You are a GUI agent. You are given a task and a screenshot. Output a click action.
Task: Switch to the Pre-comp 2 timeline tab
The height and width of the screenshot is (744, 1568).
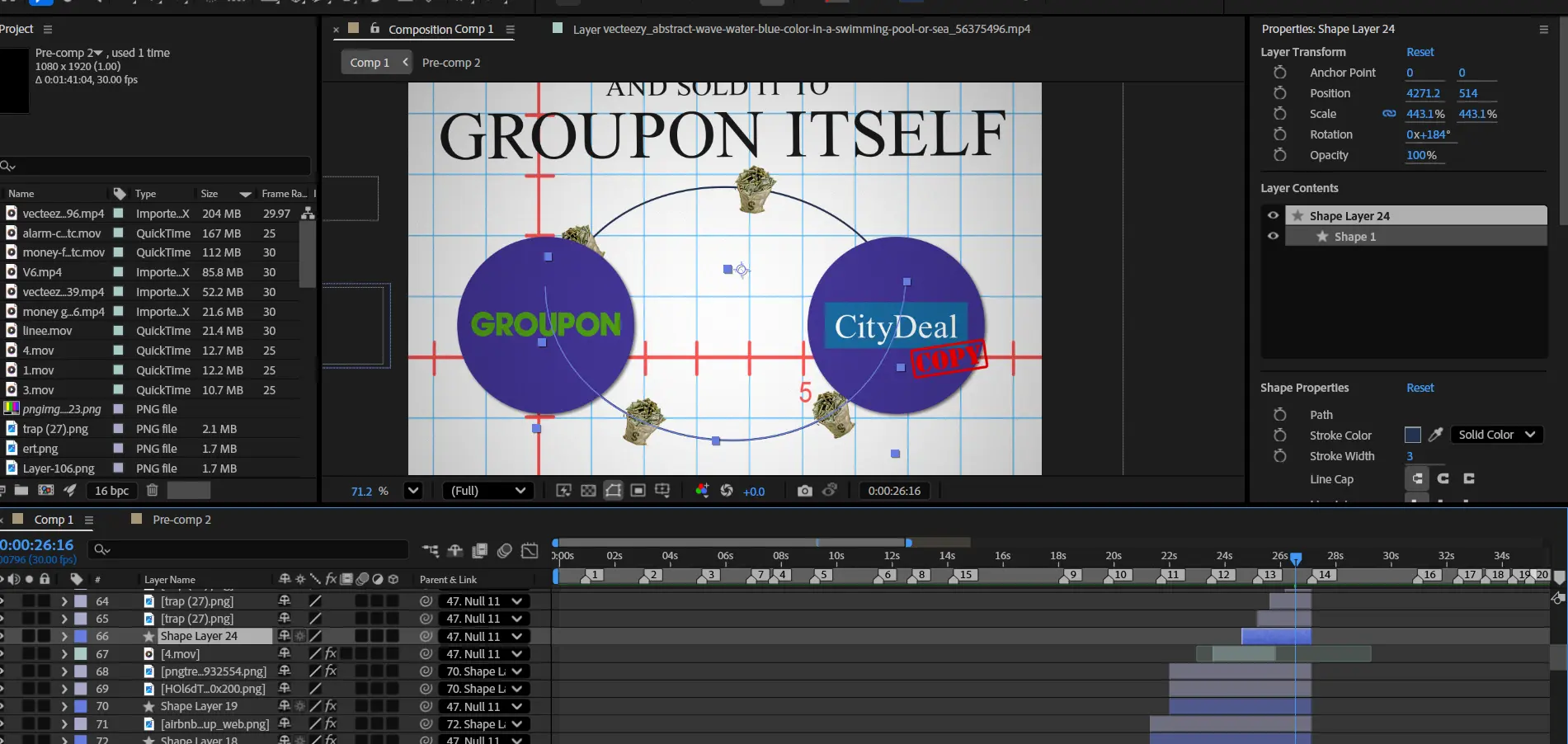tap(181, 520)
